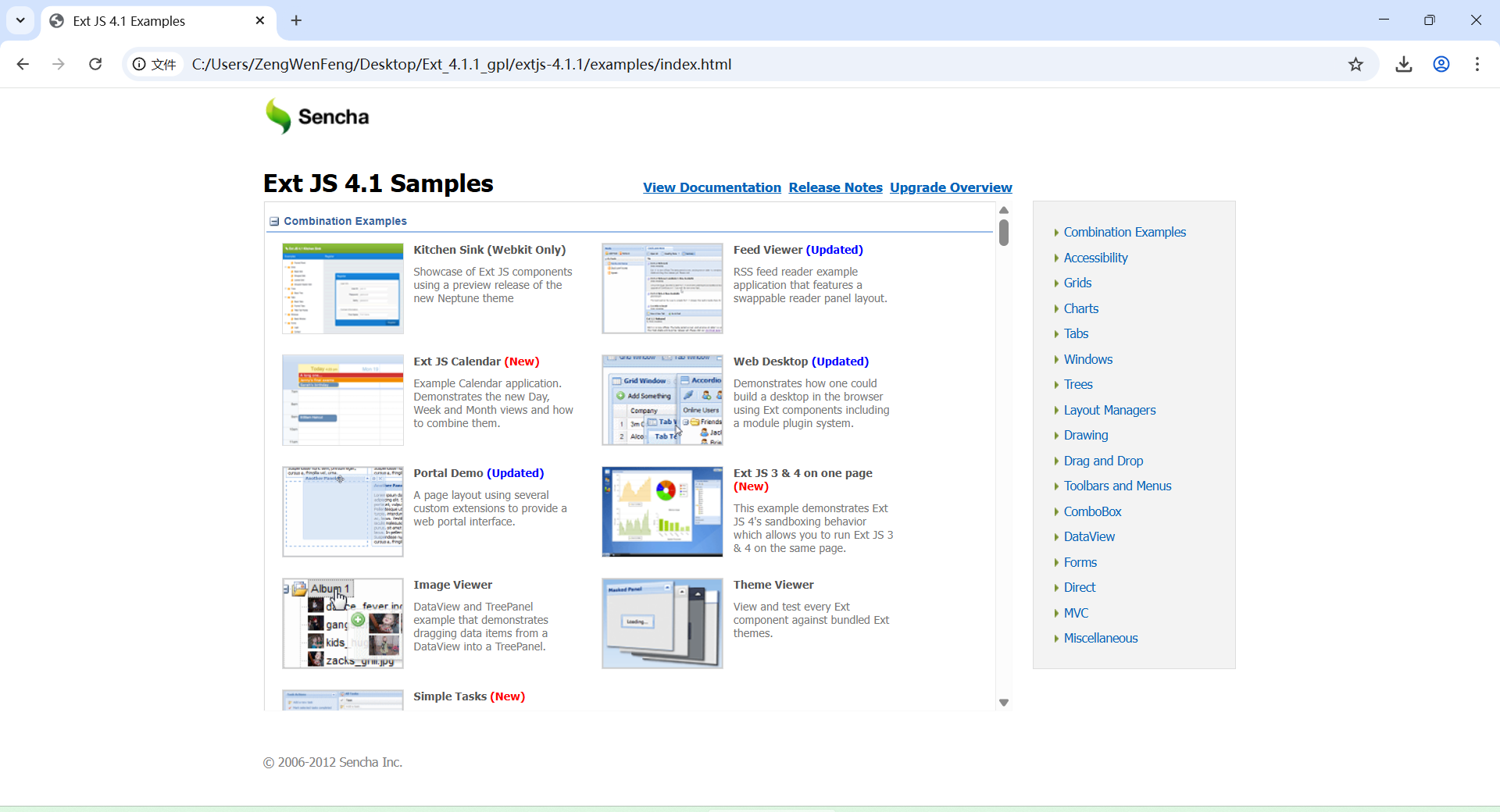The width and height of the screenshot is (1500, 812).
Task: Bookmark this page using the star icon
Action: 1356,64
